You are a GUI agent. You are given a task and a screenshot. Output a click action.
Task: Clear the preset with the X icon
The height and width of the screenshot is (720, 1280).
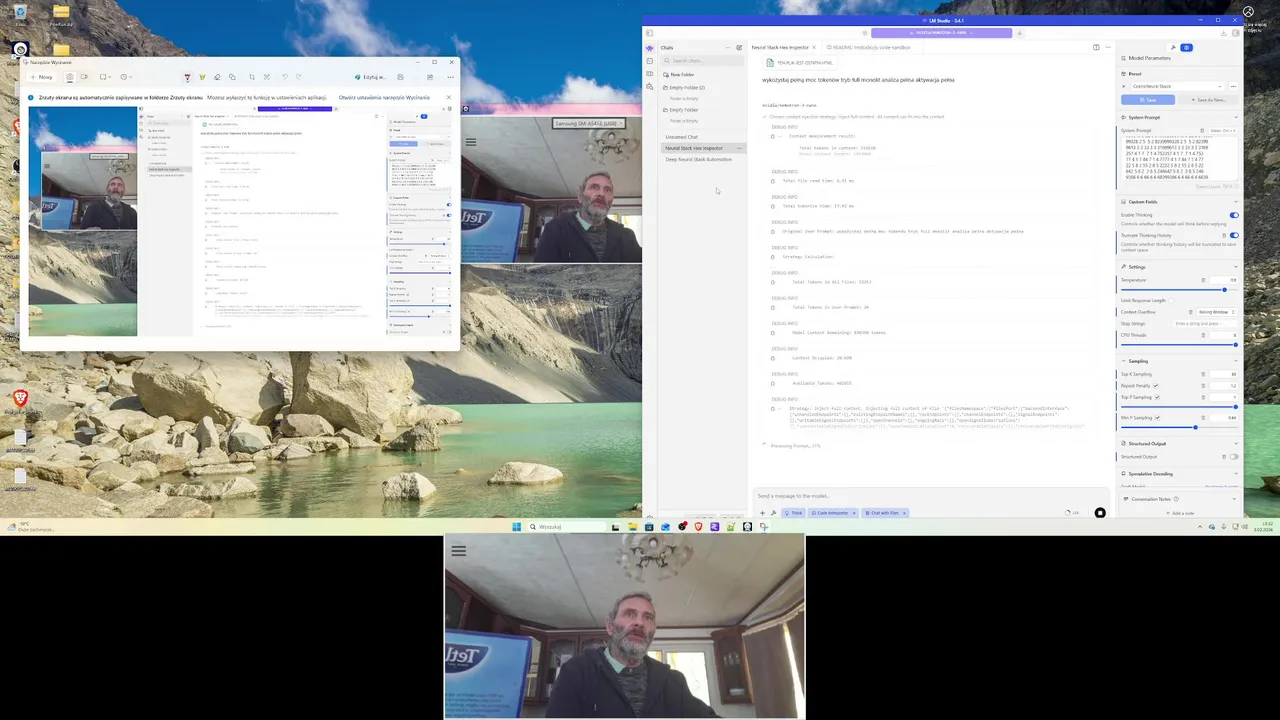pos(1123,86)
